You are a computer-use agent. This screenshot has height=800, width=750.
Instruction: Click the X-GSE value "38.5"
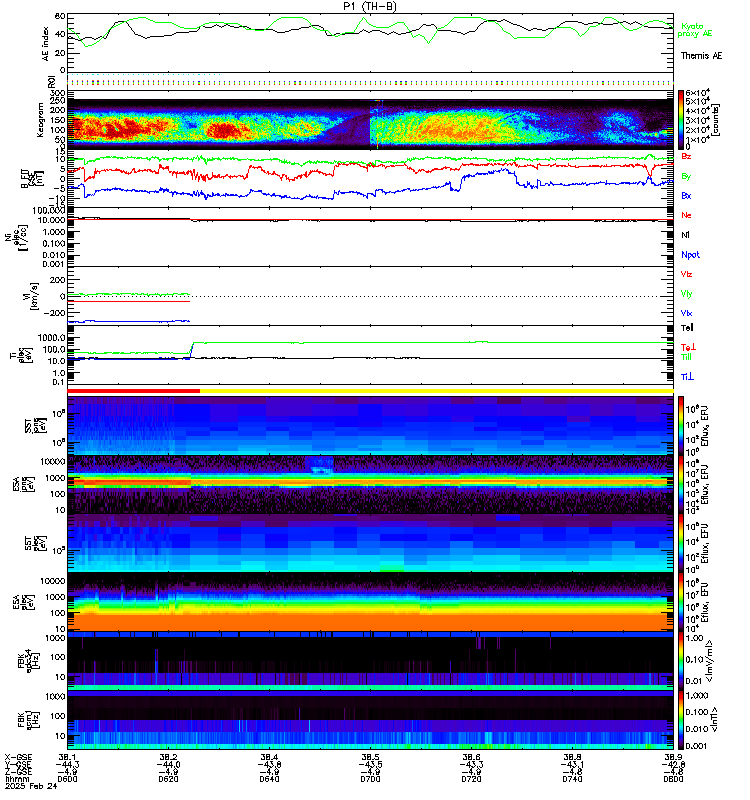pyautogui.click(x=370, y=758)
